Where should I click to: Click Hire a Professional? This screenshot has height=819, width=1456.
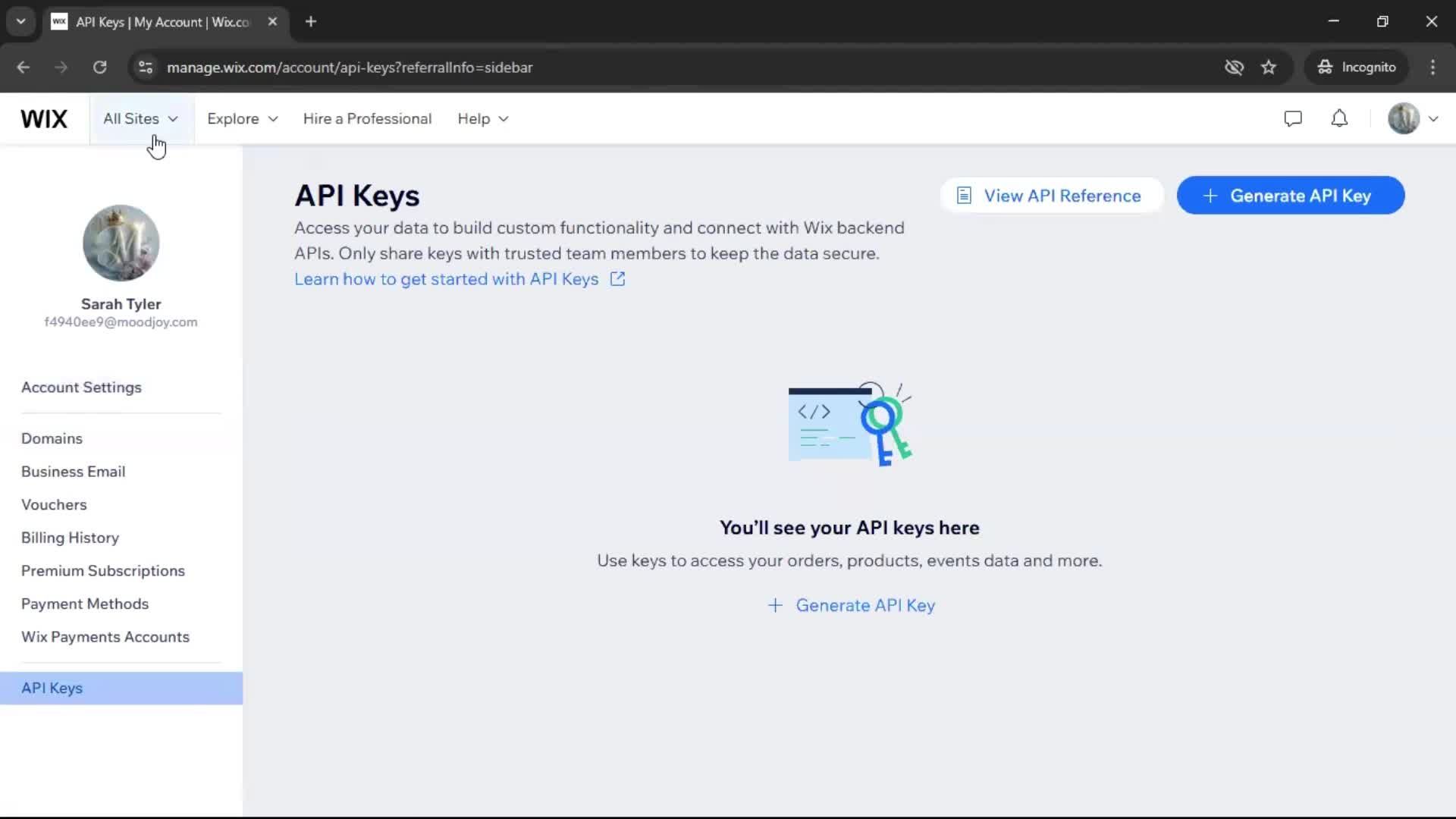pyautogui.click(x=367, y=119)
